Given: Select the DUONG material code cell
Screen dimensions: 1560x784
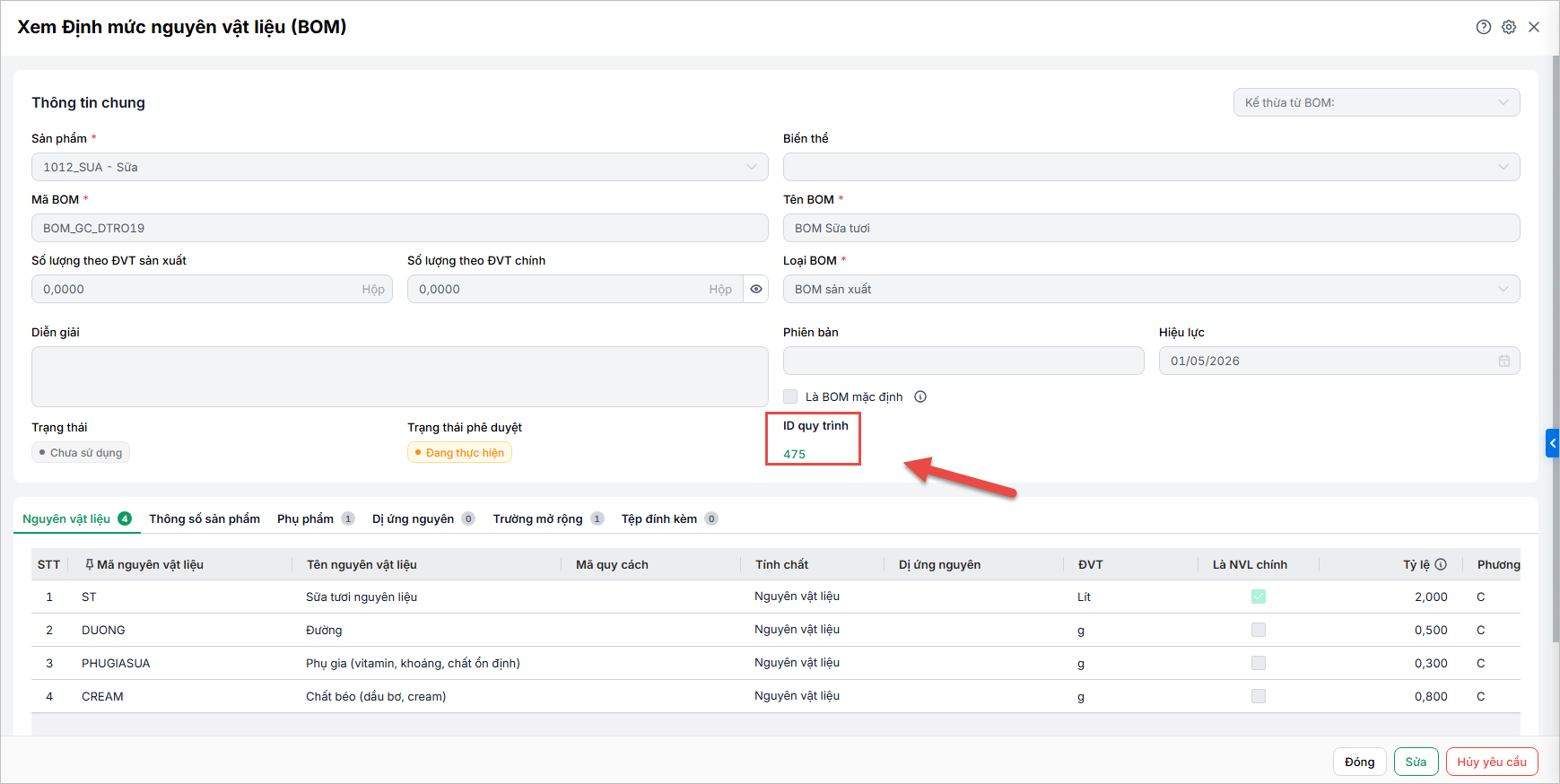Looking at the screenshot, I should [103, 630].
